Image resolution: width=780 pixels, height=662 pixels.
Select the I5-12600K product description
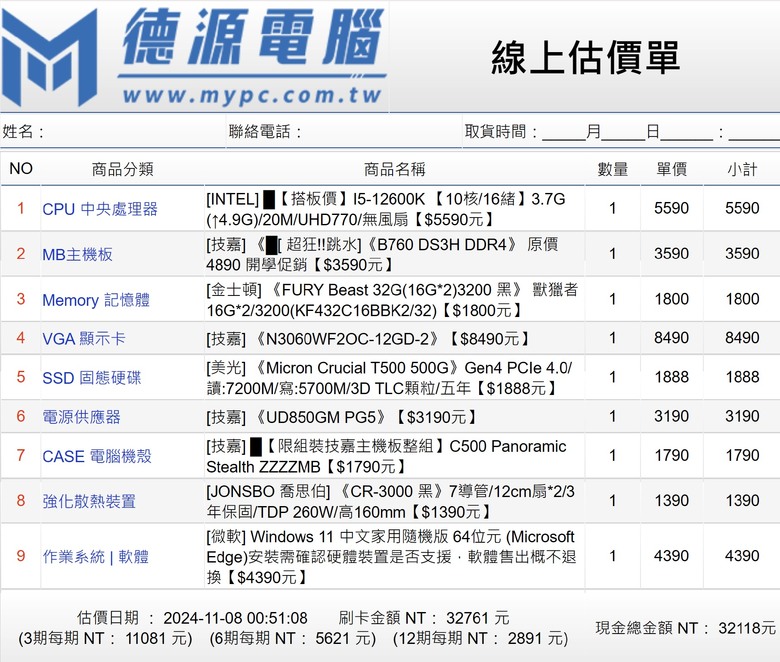386,209
